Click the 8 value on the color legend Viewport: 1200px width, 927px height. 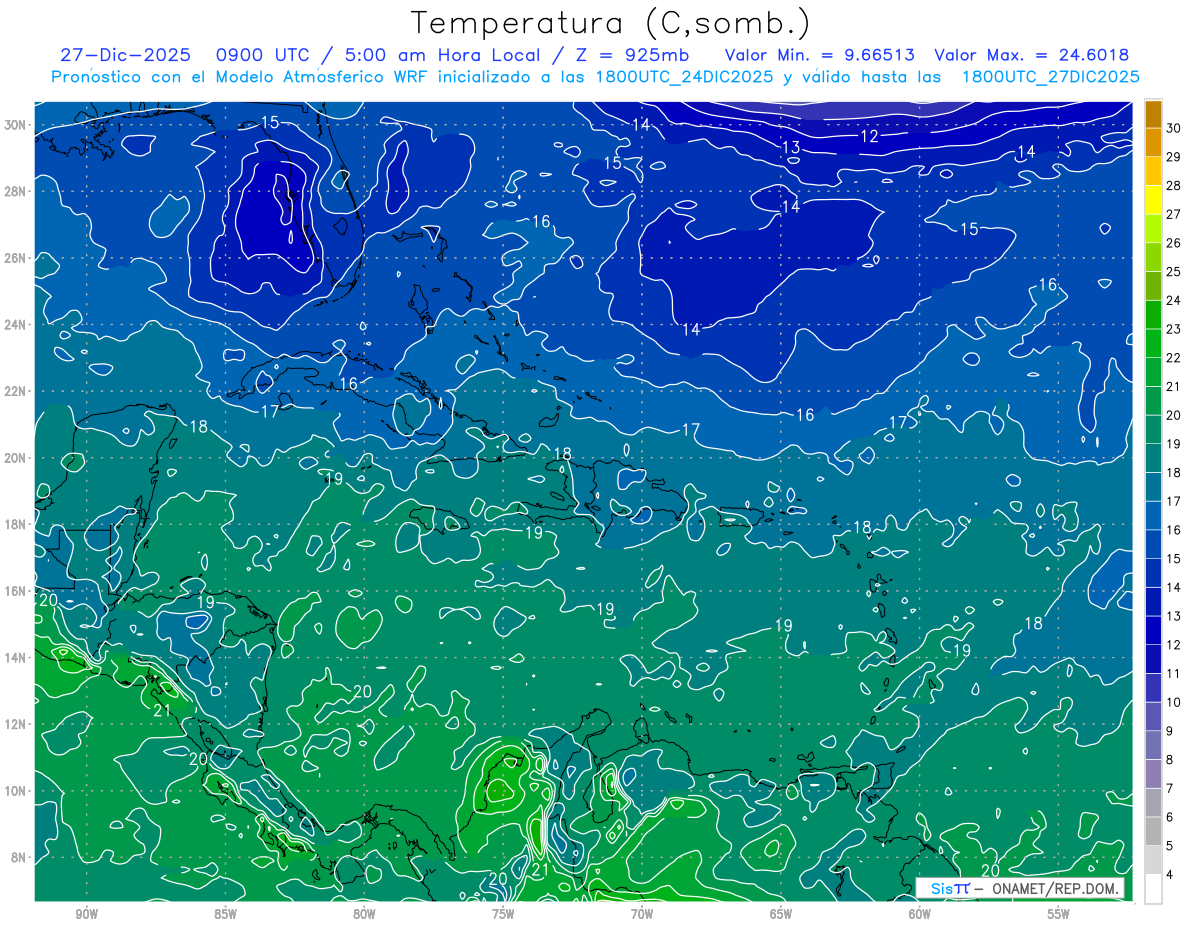[1171, 760]
